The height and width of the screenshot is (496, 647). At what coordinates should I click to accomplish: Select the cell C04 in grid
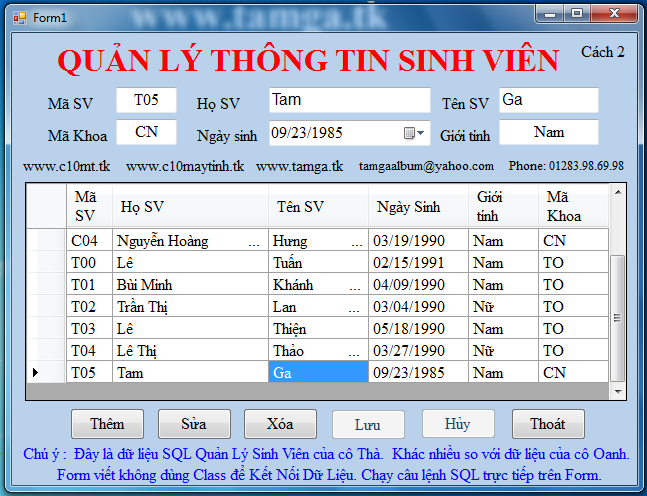point(89,240)
